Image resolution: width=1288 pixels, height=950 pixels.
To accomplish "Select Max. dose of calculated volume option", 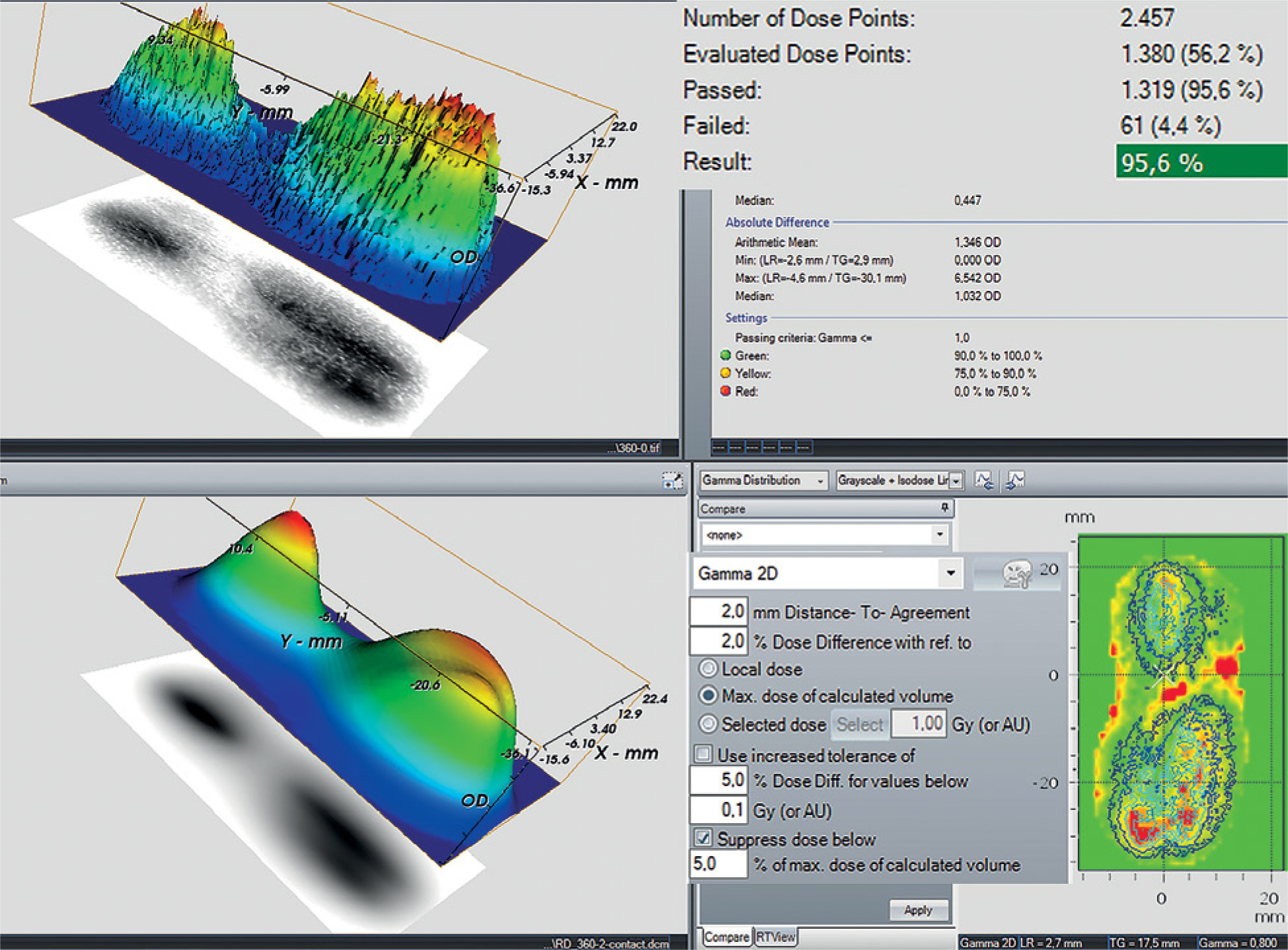I will tap(708, 695).
